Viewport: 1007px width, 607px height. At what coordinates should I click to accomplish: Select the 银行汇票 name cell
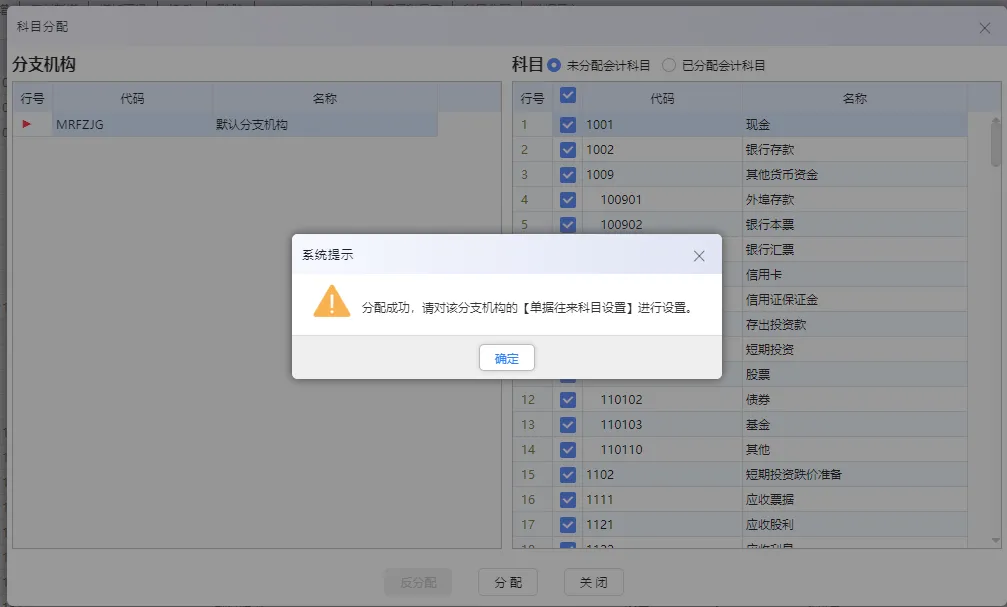click(855, 249)
